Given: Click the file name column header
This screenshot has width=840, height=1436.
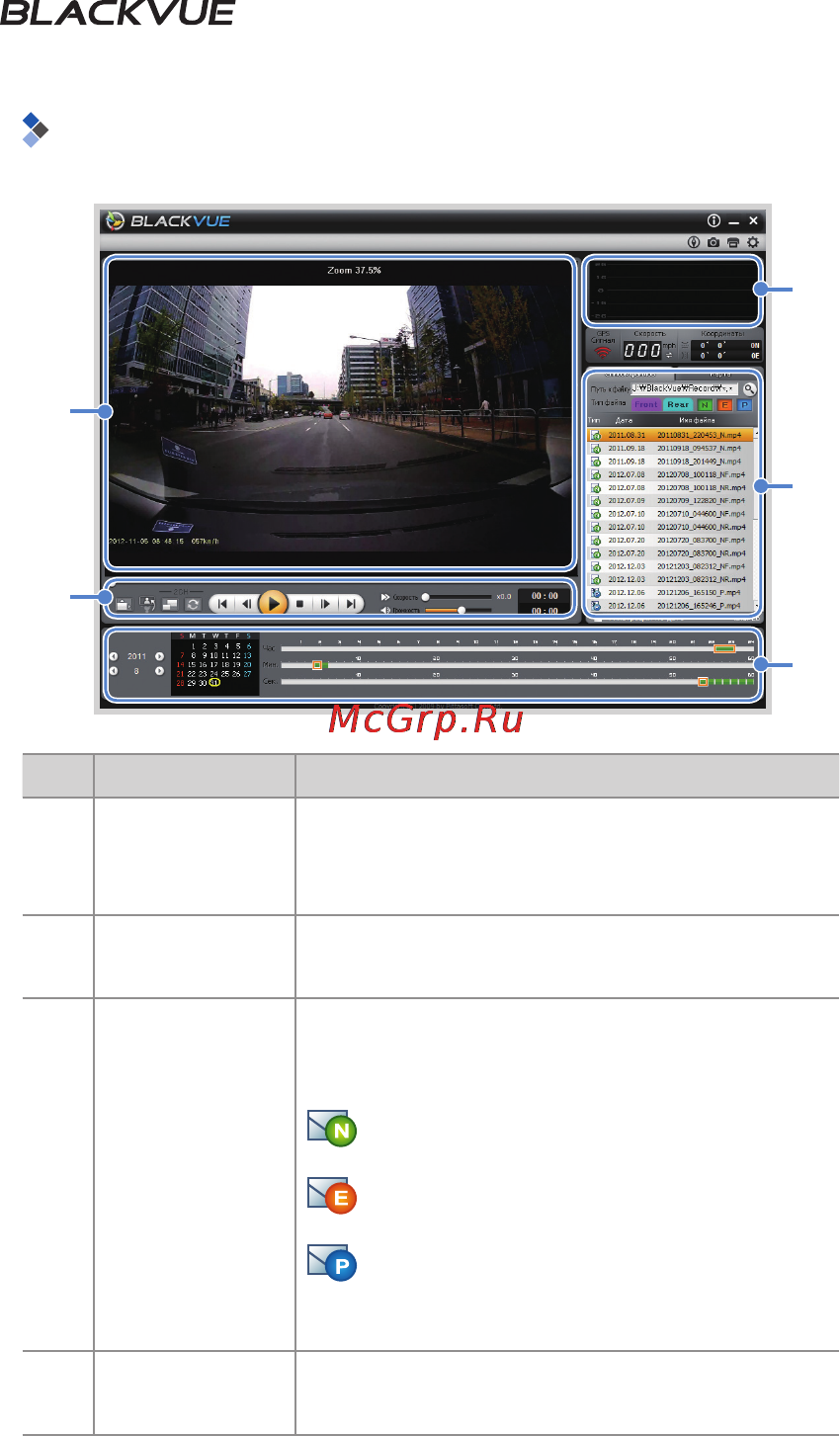Looking at the screenshot, I should [x=697, y=420].
